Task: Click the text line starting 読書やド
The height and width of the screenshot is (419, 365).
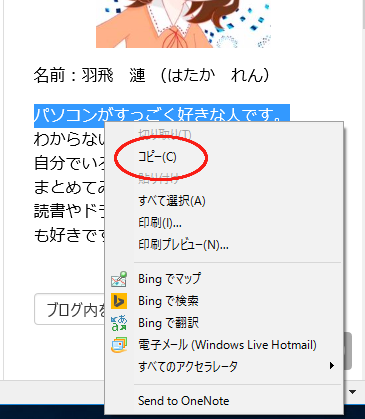Action: point(69,211)
